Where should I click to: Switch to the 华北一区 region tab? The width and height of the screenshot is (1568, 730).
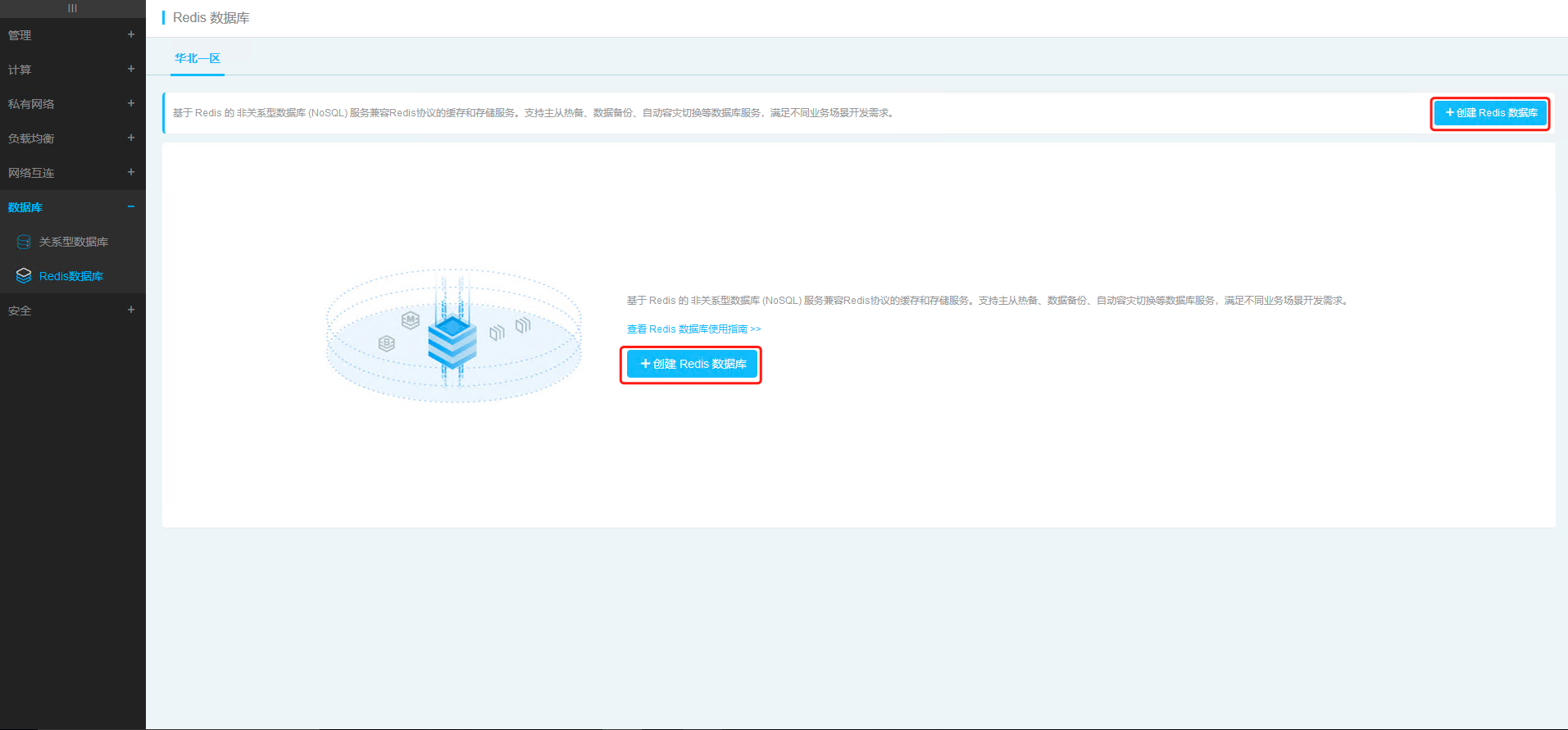tap(198, 59)
